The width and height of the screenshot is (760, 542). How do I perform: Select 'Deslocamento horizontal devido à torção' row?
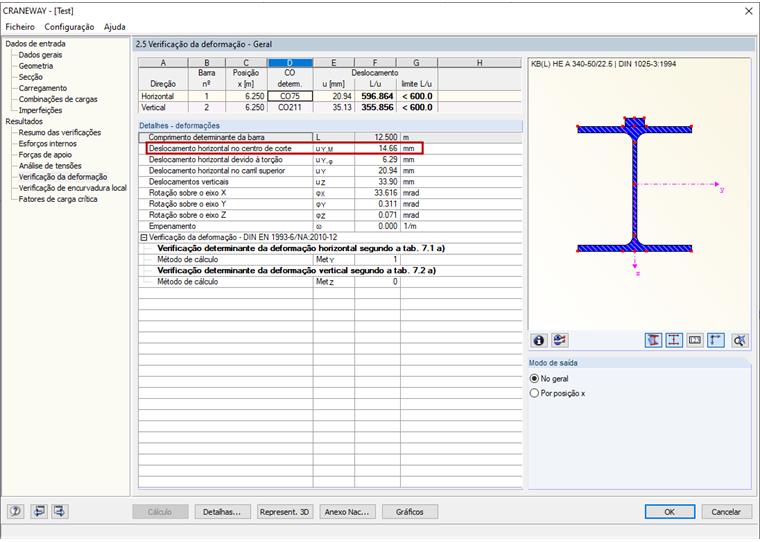330,159
